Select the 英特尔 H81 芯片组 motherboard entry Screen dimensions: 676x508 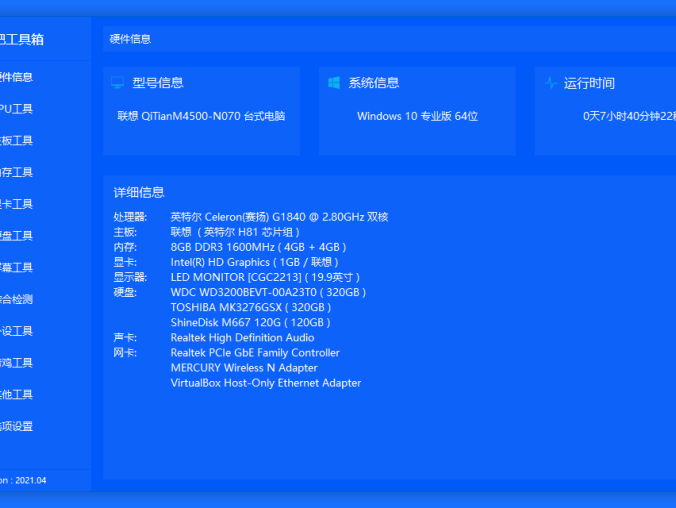pyautogui.click(x=235, y=232)
